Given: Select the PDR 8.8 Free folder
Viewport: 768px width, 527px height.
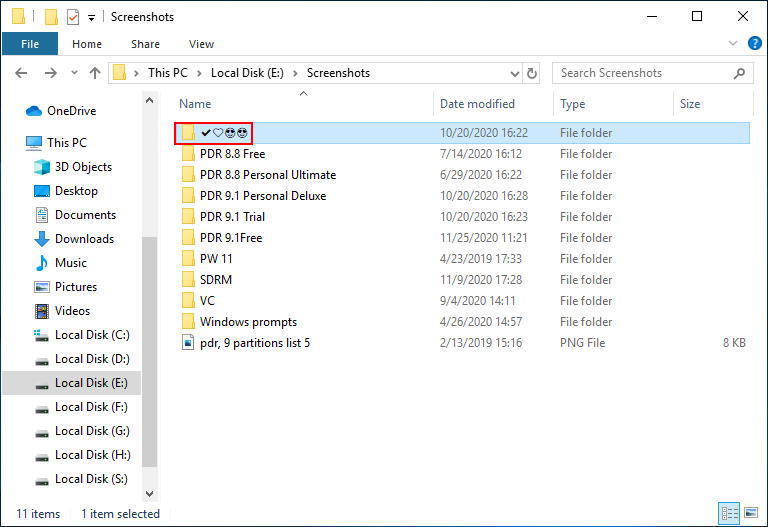Looking at the screenshot, I should click(232, 154).
